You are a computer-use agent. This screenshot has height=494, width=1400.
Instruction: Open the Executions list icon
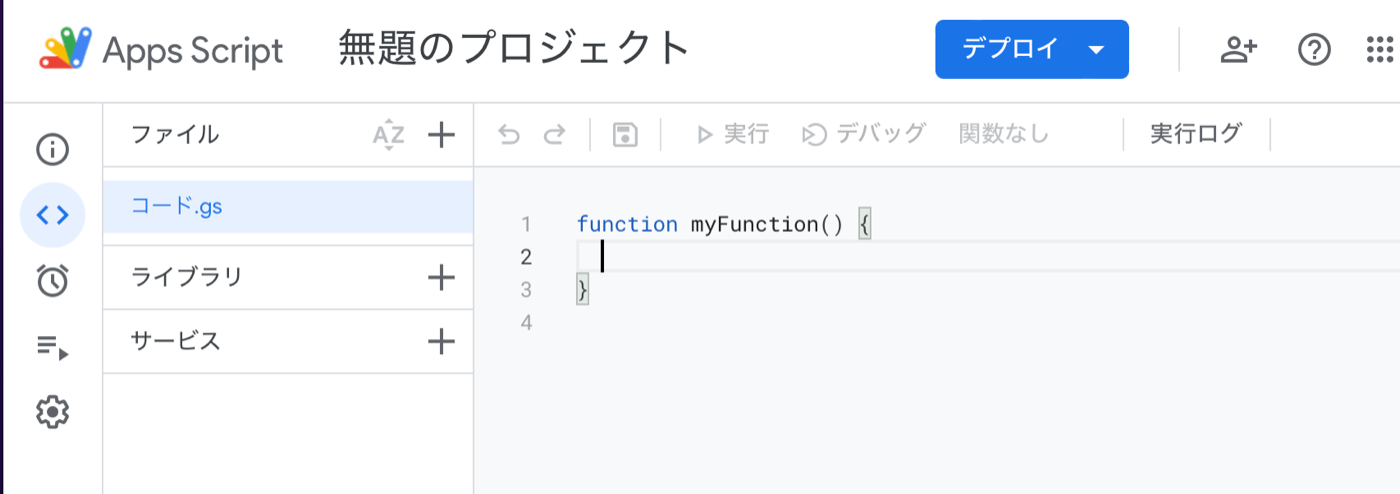coord(52,346)
